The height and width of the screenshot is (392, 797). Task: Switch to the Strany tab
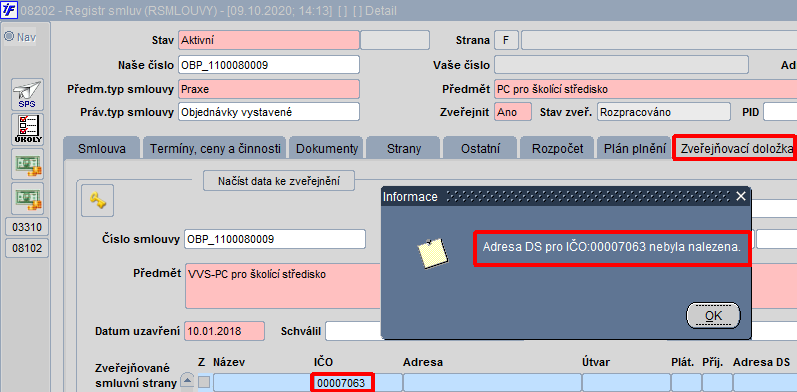(404, 149)
